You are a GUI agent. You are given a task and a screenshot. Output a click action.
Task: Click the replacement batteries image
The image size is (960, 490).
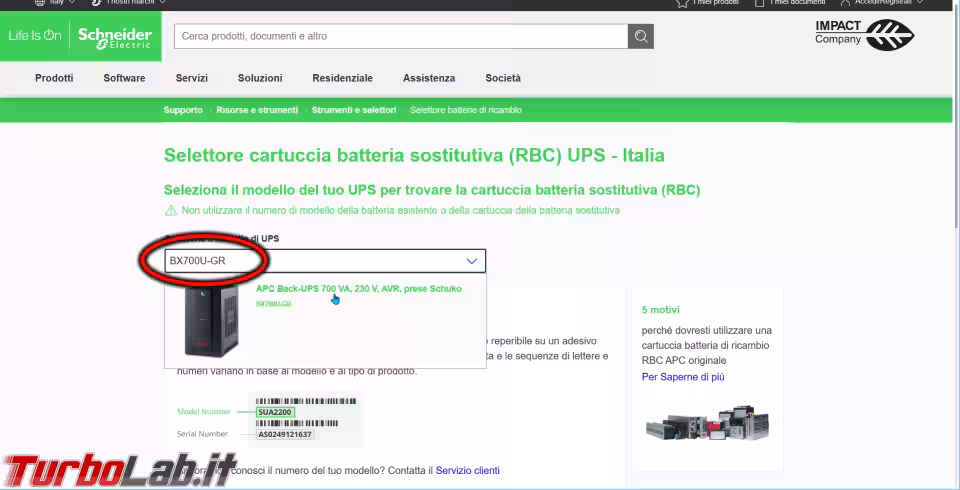pyautogui.click(x=706, y=422)
